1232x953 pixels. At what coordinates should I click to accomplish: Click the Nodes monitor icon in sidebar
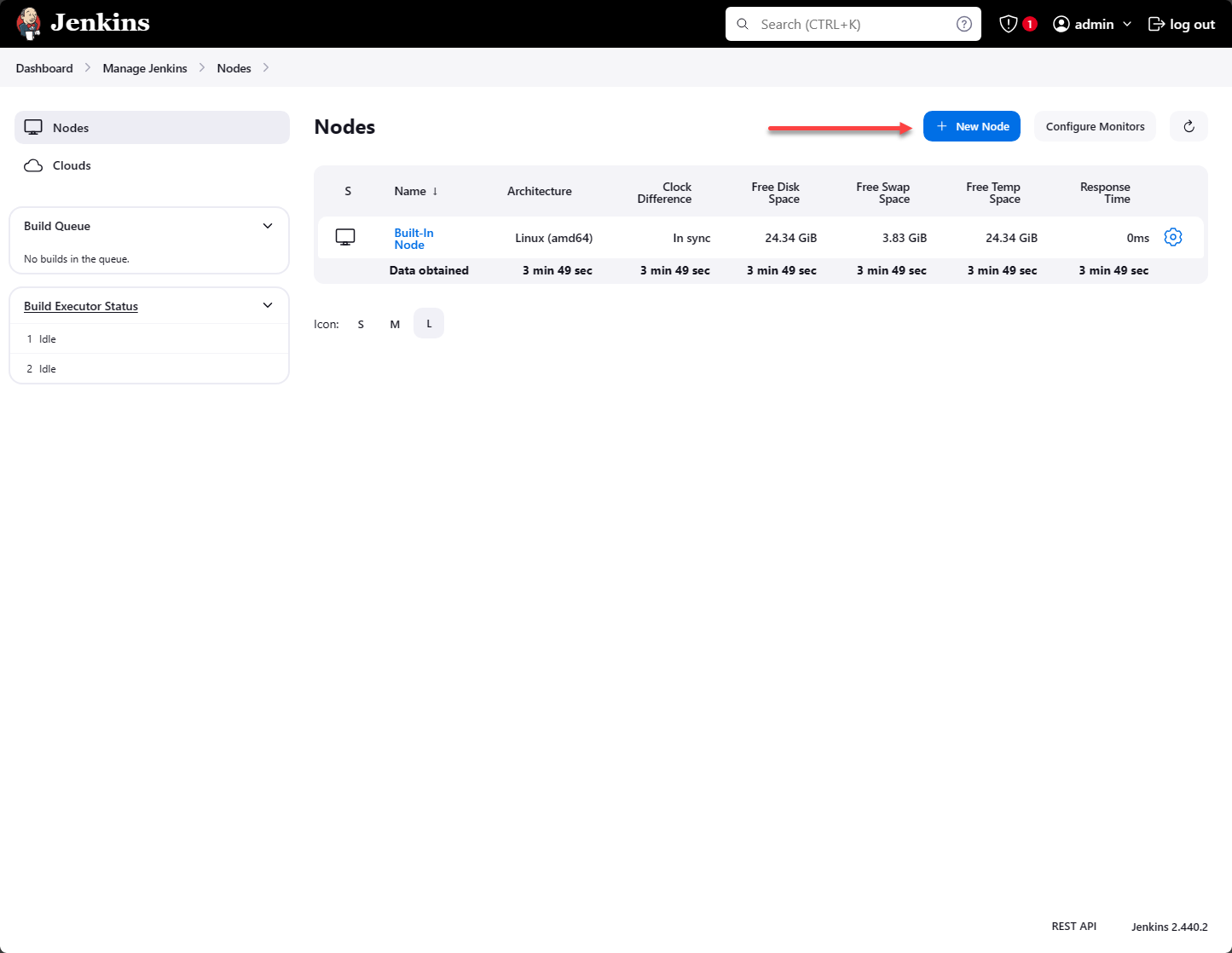click(33, 128)
